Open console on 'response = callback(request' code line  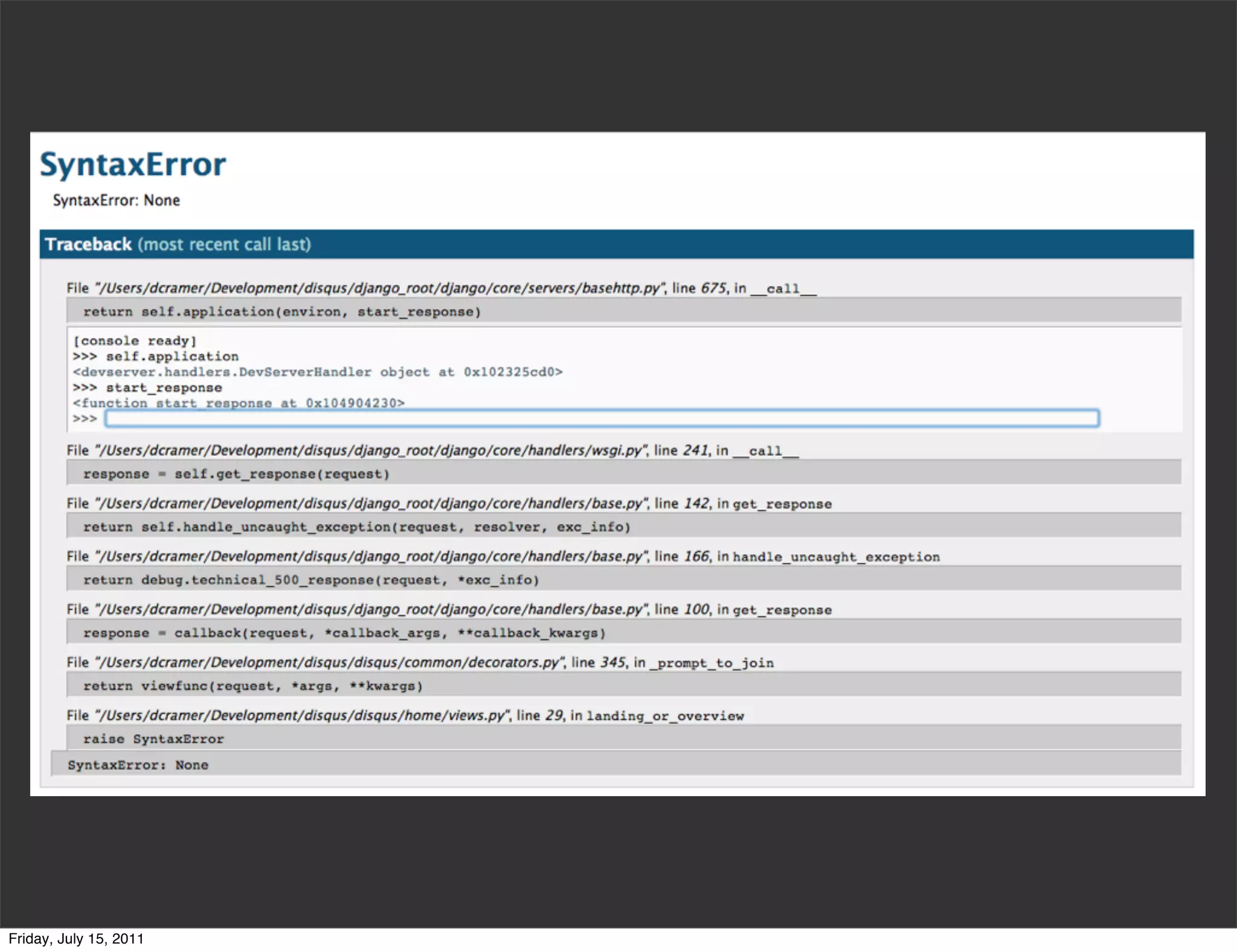(x=344, y=633)
